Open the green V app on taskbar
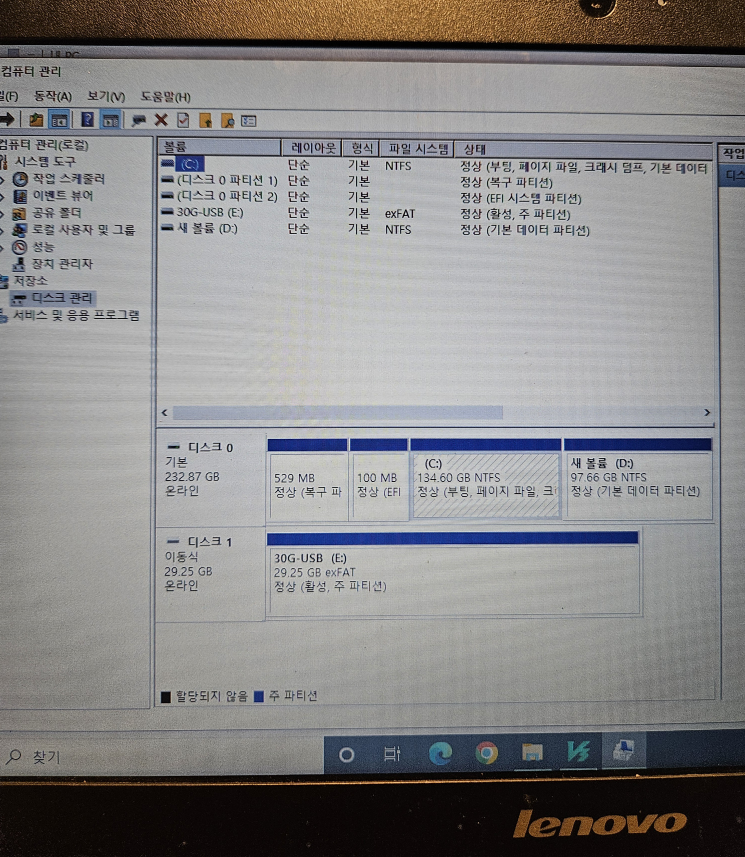This screenshot has width=745, height=857. click(x=578, y=752)
